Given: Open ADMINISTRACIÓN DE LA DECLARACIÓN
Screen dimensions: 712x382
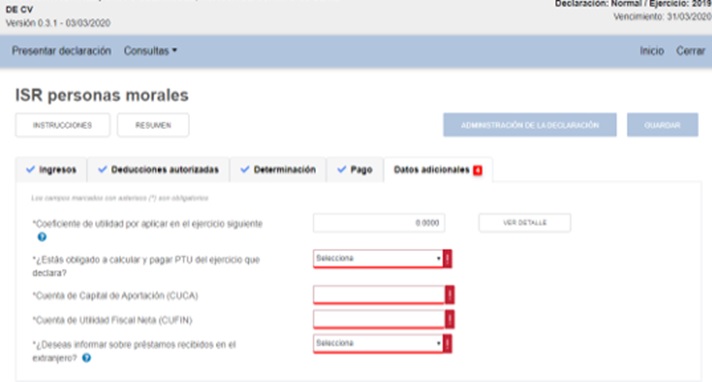Looking at the screenshot, I should pos(530,125).
